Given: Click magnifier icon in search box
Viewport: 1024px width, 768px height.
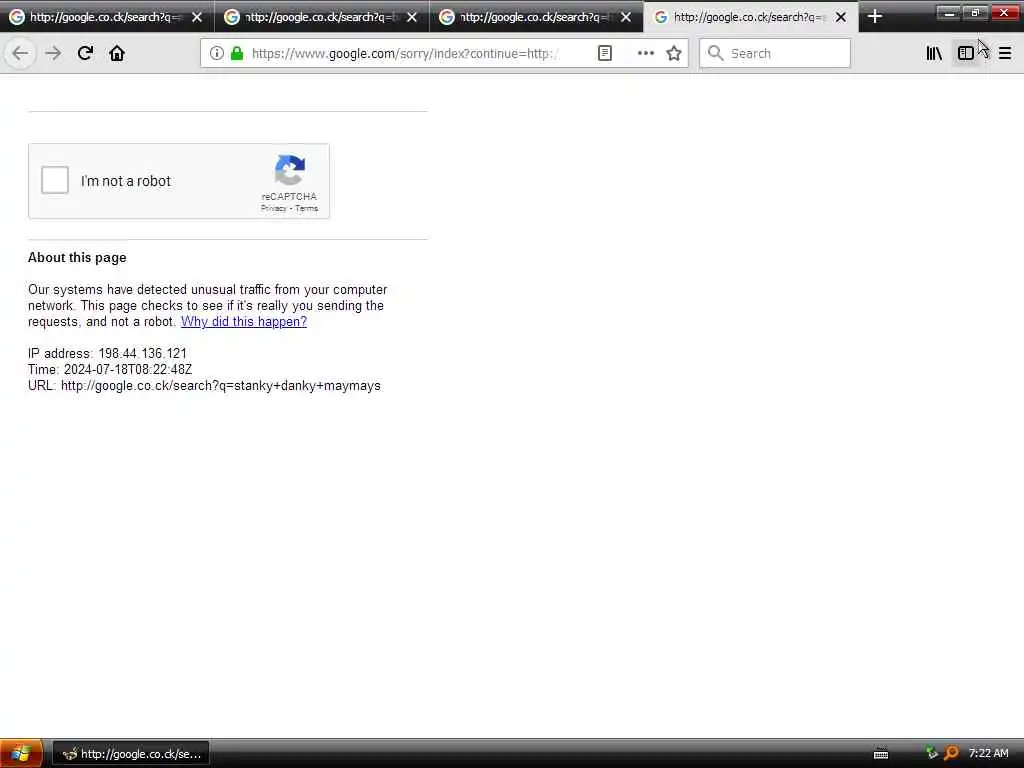Looking at the screenshot, I should pos(716,54).
